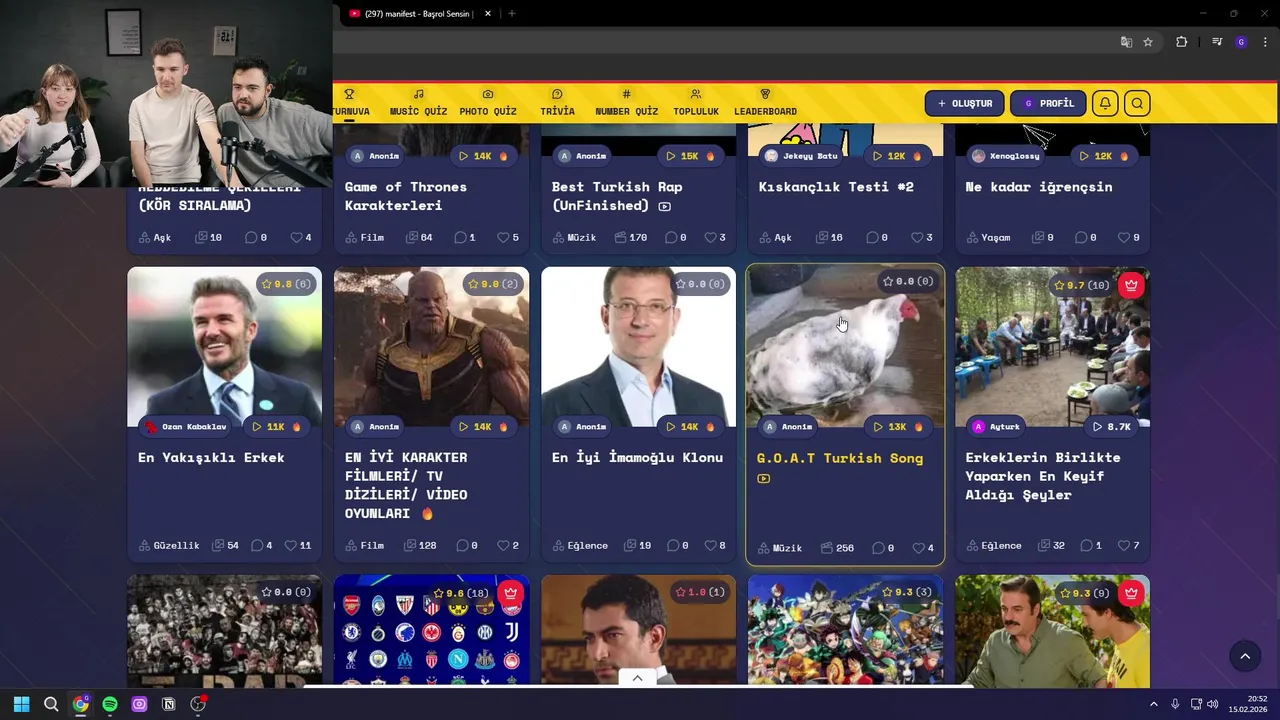This screenshot has width=1280, height=720.
Task: Open the browser translate icon
Action: pos(1126,42)
